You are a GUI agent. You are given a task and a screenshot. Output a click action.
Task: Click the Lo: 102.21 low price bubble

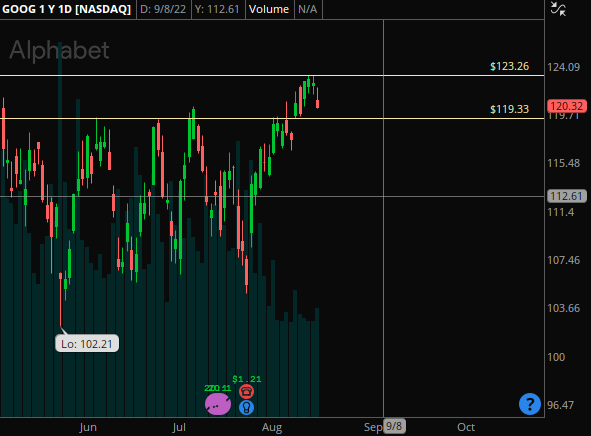pyautogui.click(x=87, y=344)
